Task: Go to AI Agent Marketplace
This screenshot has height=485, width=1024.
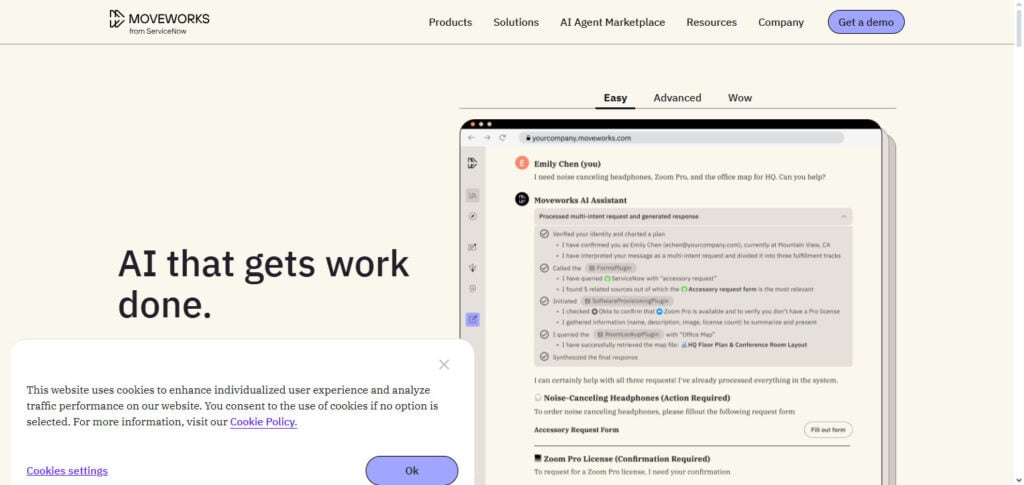Action: pos(613,22)
